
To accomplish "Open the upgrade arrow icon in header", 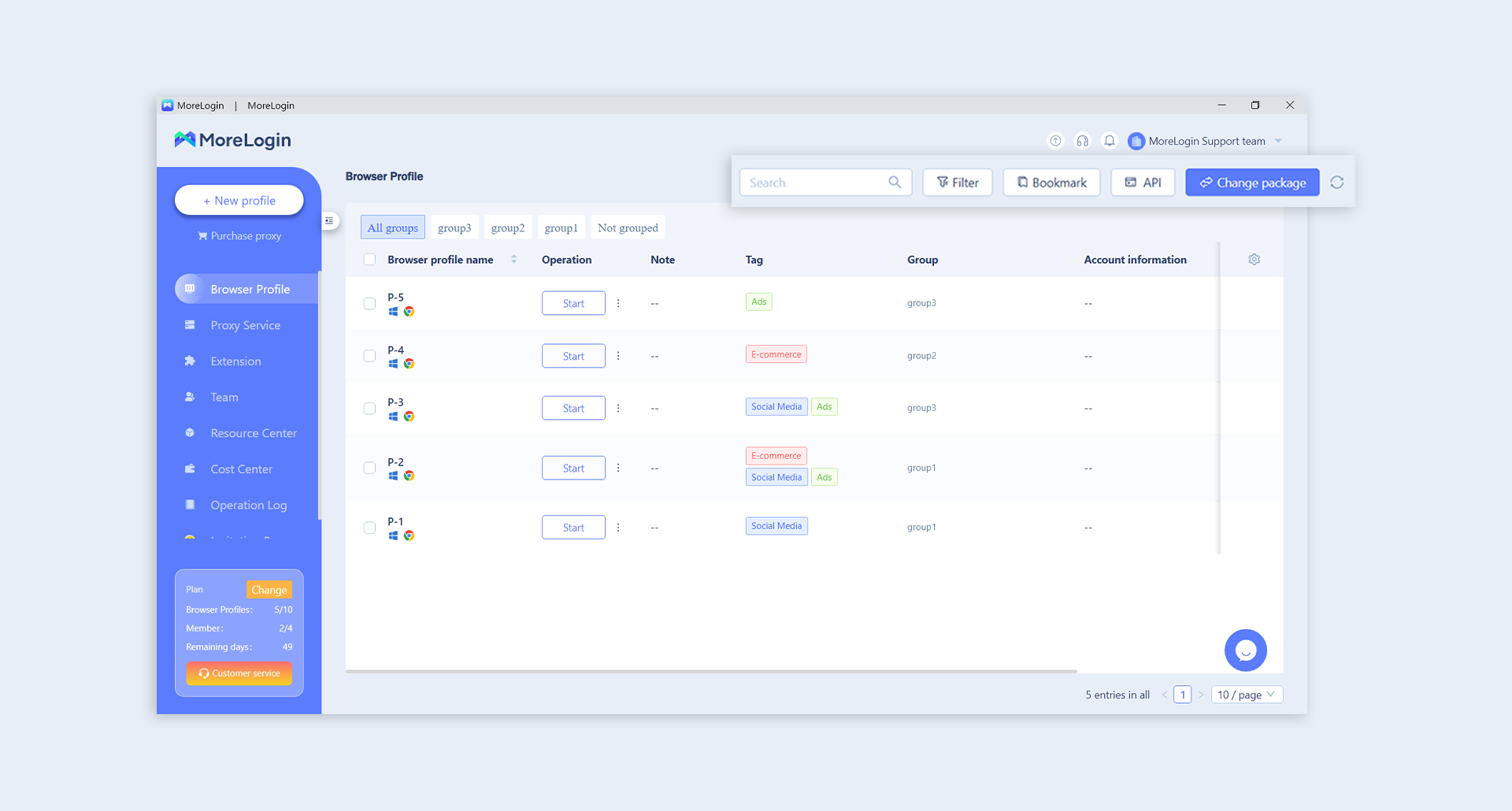I will [x=1055, y=141].
